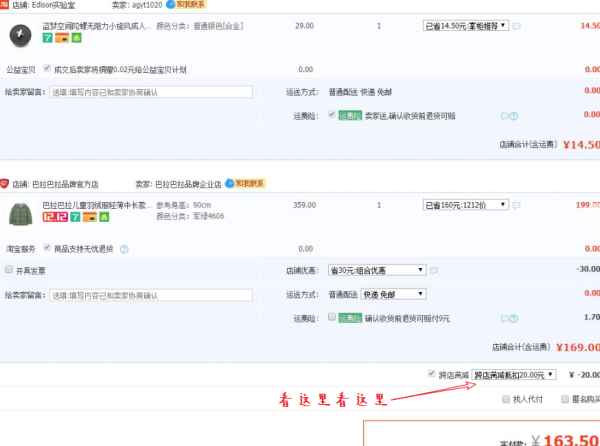Check the 匿名购买 checkbox

click(565, 399)
